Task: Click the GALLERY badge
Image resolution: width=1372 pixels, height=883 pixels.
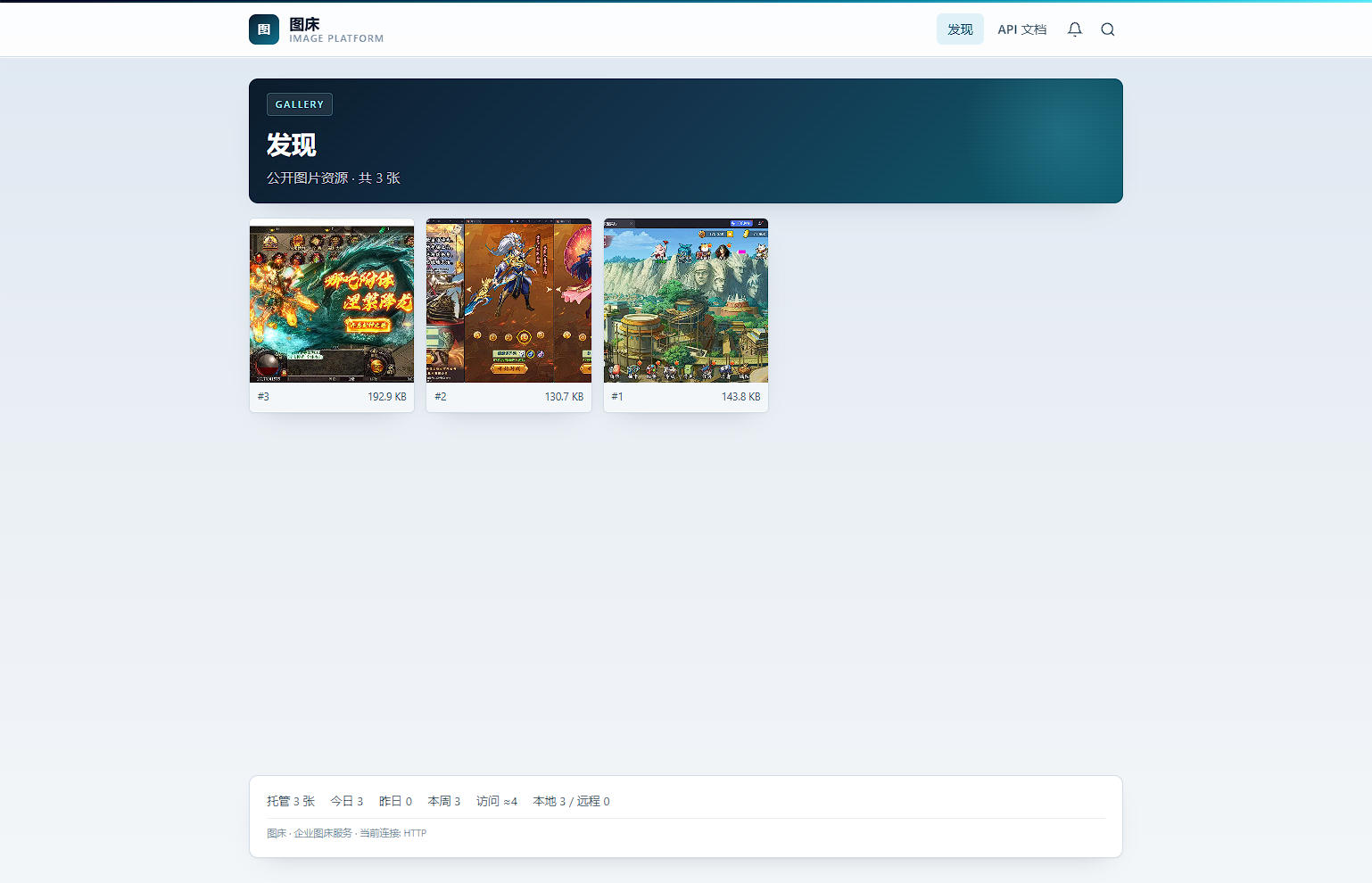Action: pyautogui.click(x=300, y=104)
